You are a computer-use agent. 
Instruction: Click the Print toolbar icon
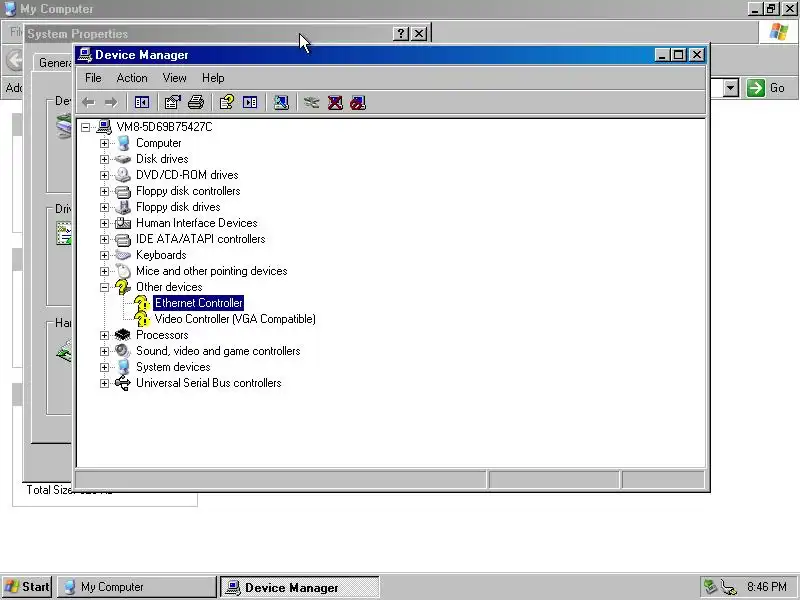[x=196, y=103]
